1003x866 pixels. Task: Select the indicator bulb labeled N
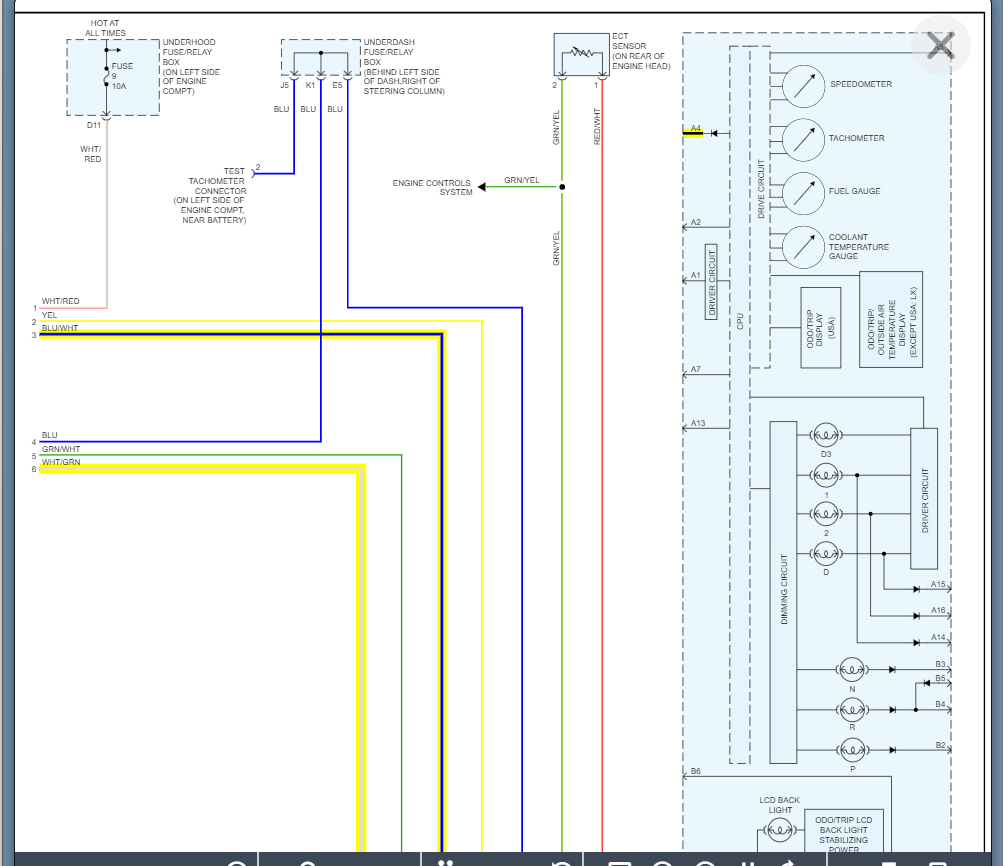pos(852,668)
